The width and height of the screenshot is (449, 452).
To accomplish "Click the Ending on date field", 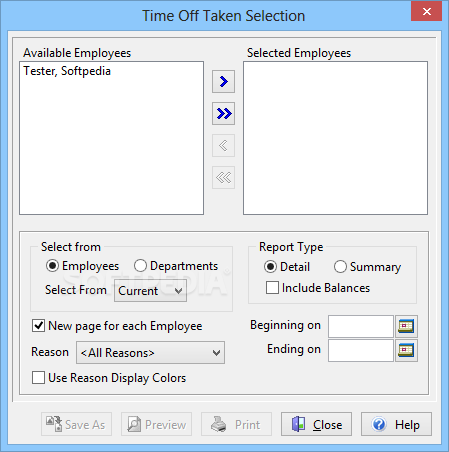I will coord(361,350).
